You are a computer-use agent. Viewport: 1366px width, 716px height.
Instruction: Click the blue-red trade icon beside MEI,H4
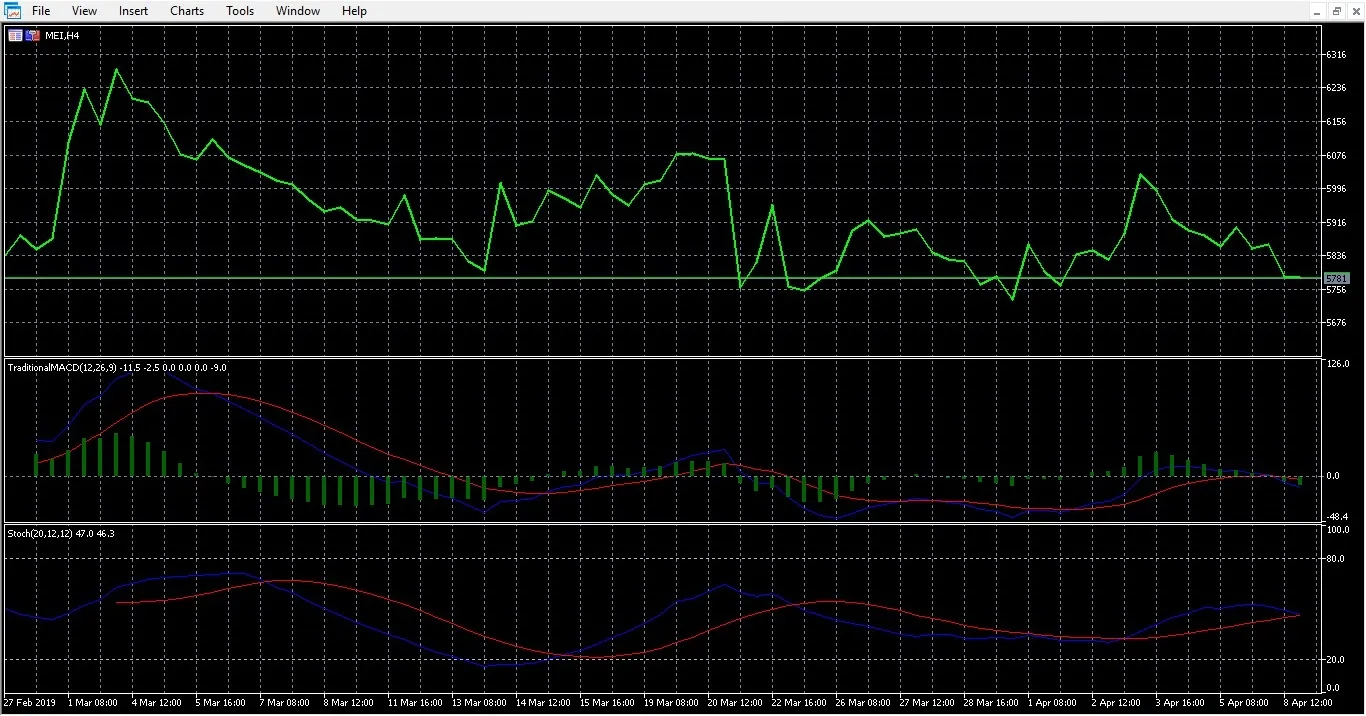[x=33, y=35]
